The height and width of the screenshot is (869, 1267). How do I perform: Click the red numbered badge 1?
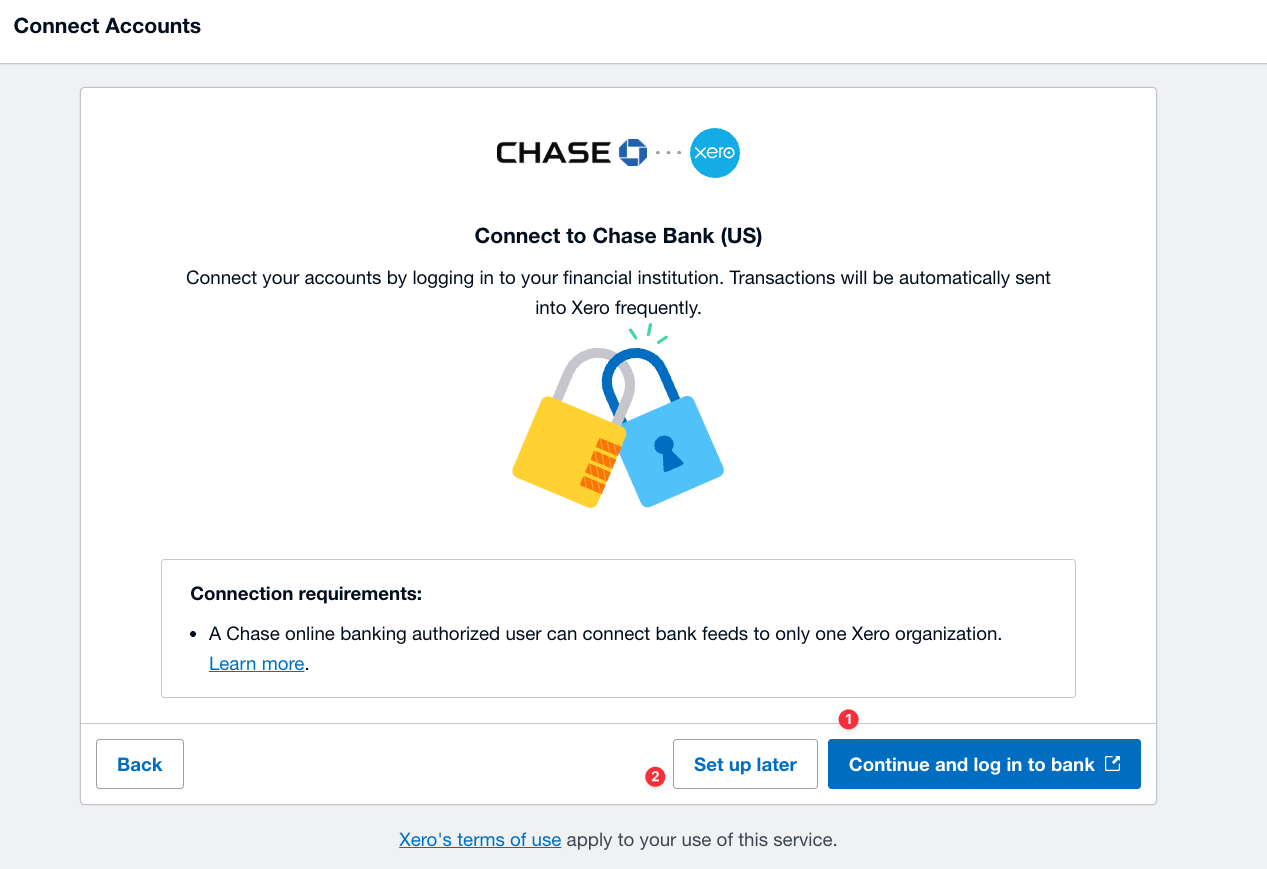coord(847,719)
